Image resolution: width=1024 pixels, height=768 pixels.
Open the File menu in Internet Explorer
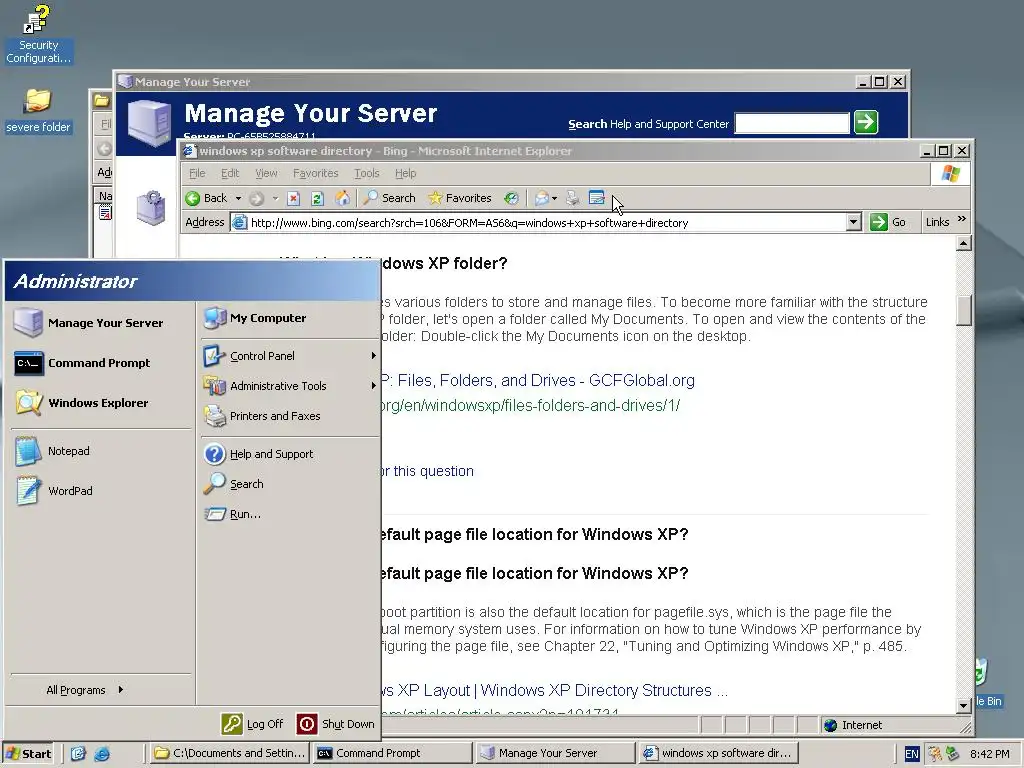coord(197,173)
